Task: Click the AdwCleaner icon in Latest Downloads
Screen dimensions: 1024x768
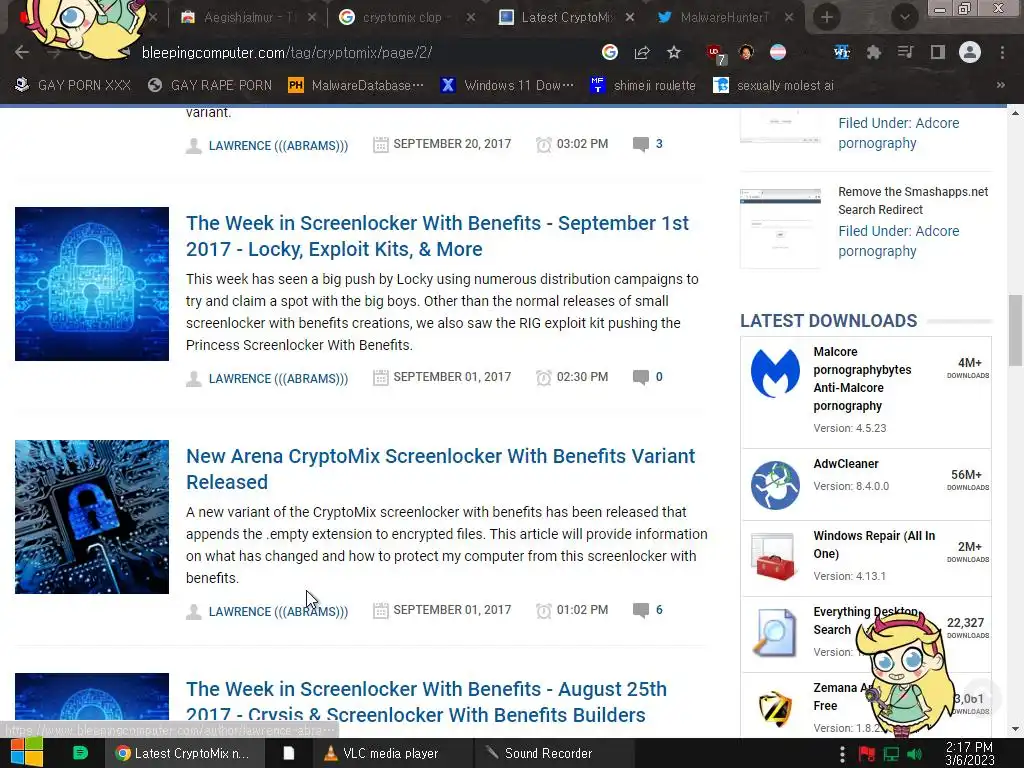Action: point(775,485)
